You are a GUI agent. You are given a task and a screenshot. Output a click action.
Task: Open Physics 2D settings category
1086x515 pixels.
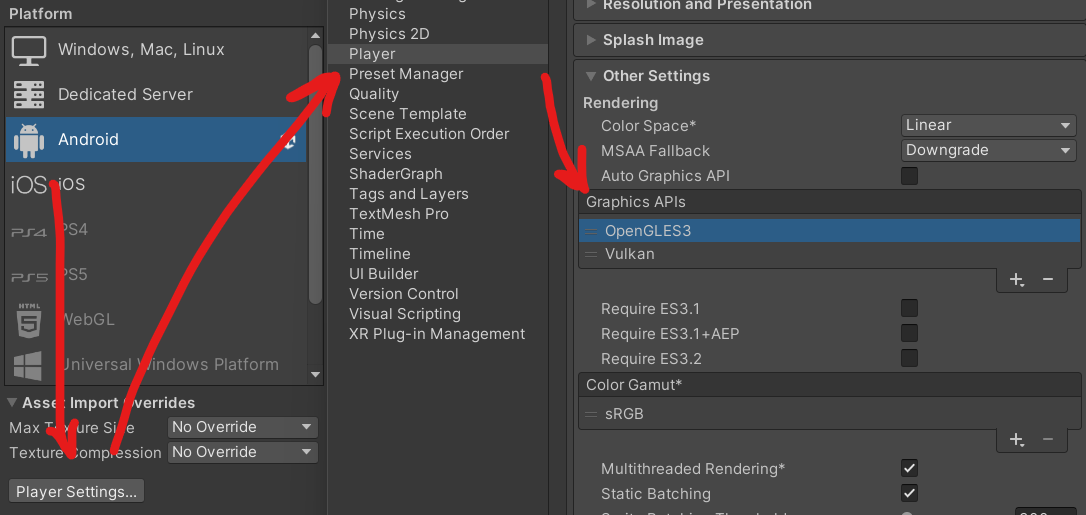(389, 34)
